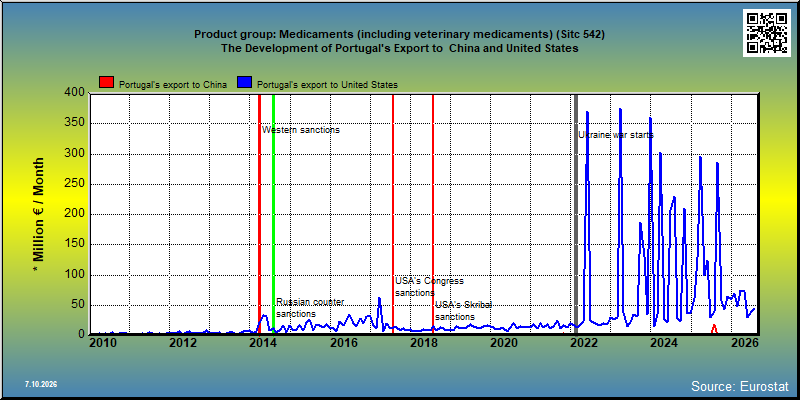
Task: Click the 2026 x-axis label
Action: click(744, 342)
